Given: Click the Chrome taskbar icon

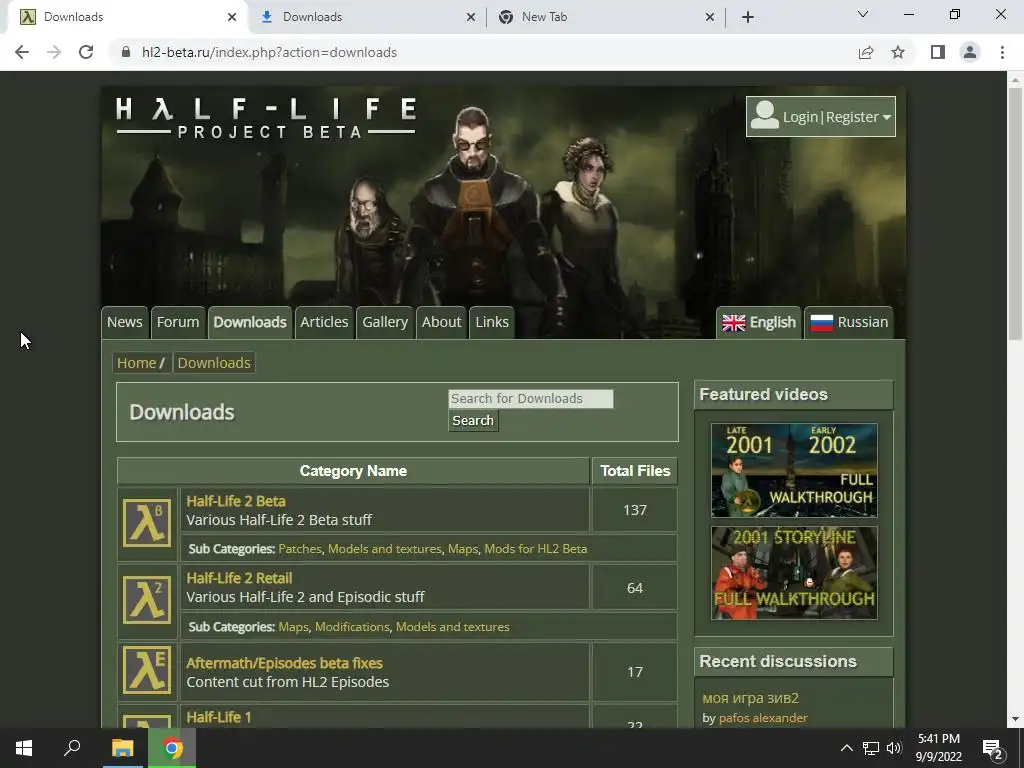Looking at the screenshot, I should point(172,748).
